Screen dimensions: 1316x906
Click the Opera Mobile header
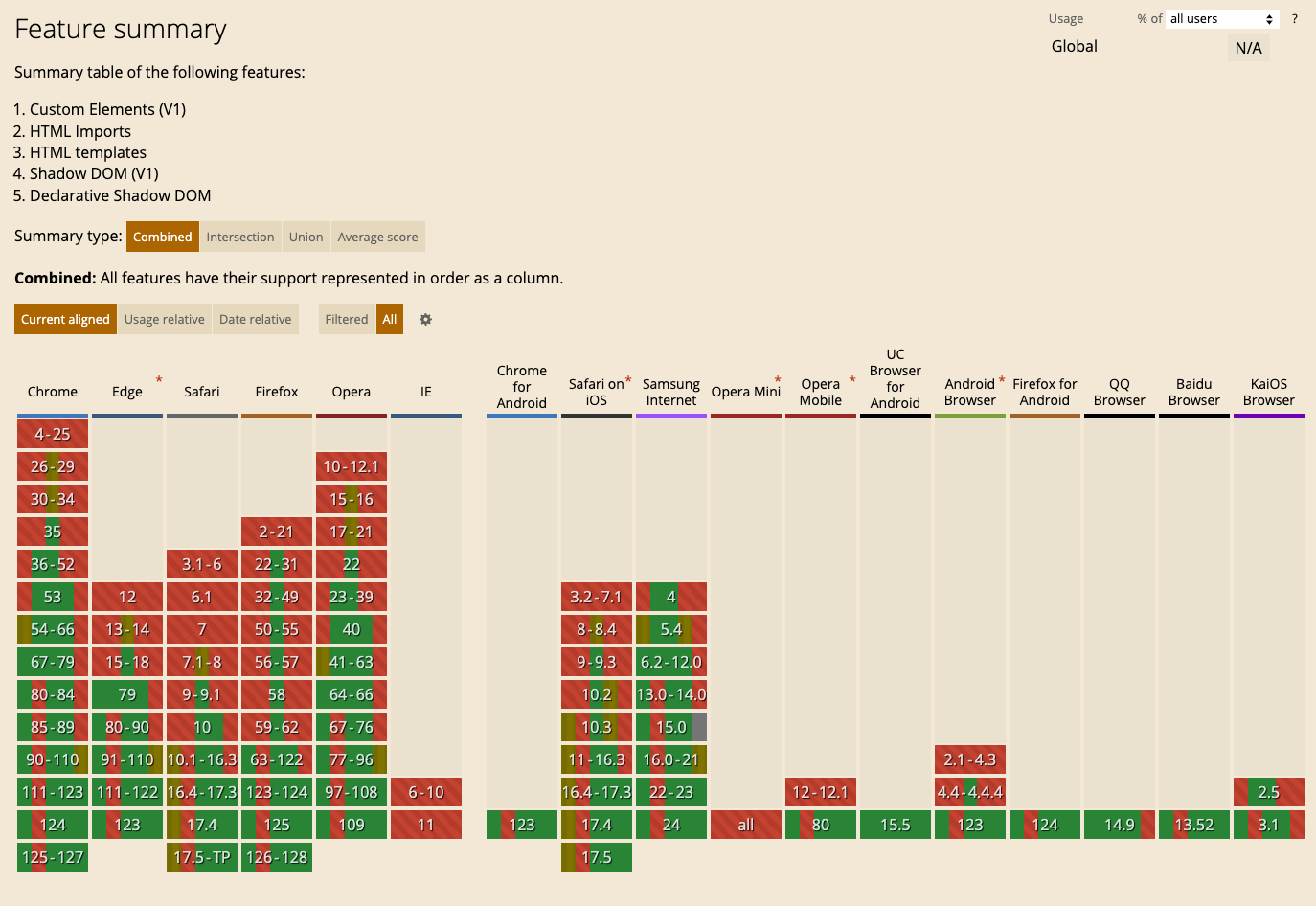[821, 392]
